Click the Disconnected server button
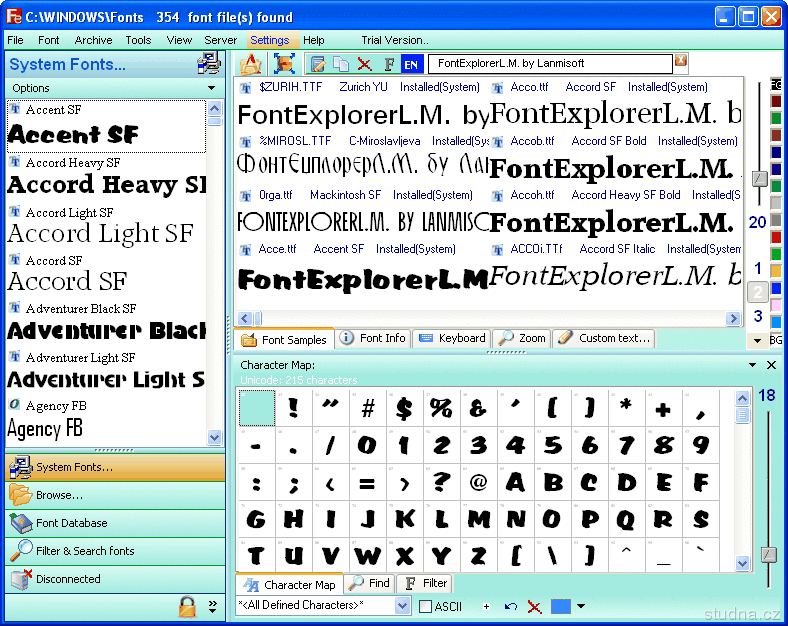This screenshot has height=626, width=788. [115, 579]
